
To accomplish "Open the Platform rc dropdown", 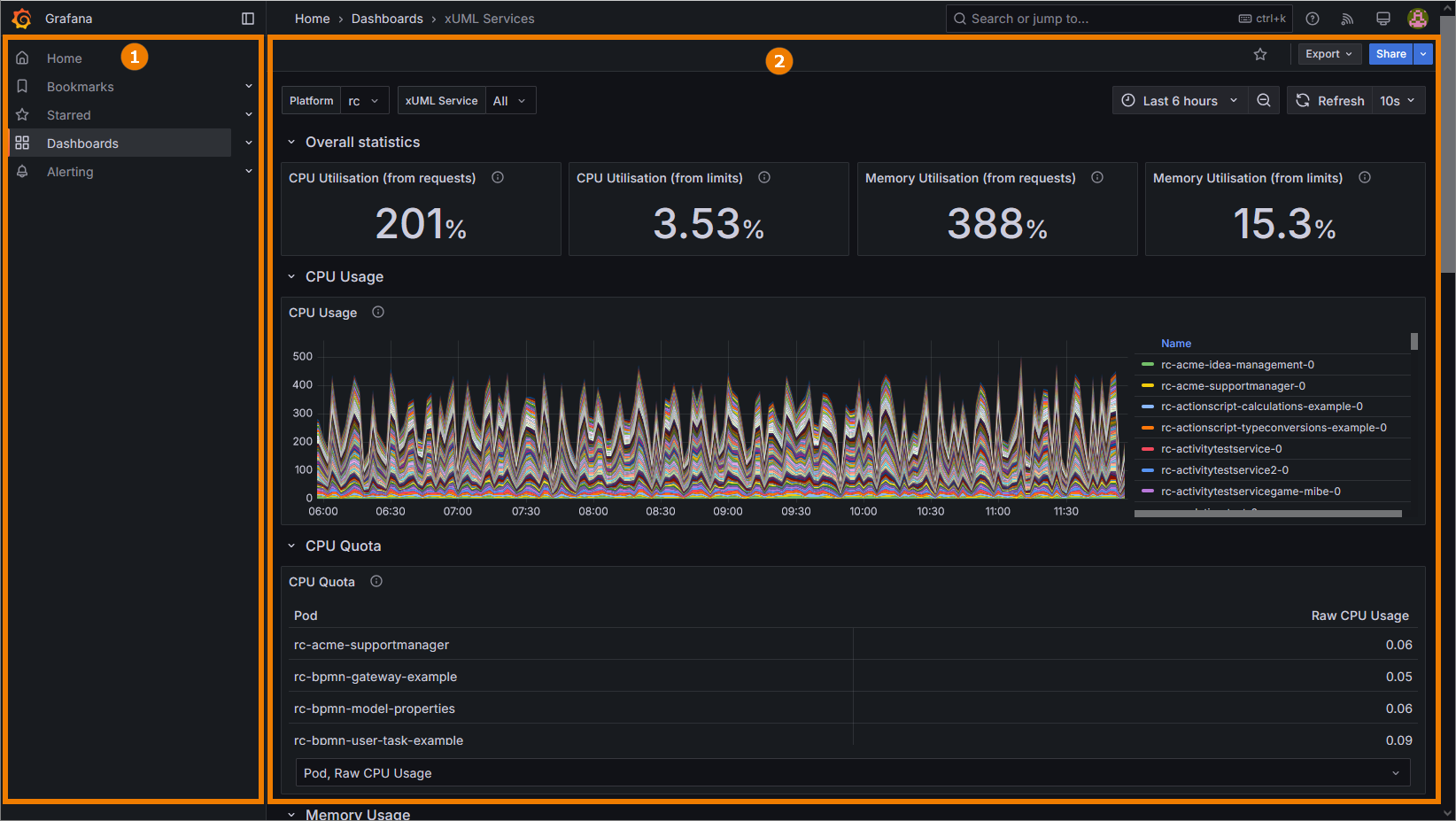I will [364, 101].
